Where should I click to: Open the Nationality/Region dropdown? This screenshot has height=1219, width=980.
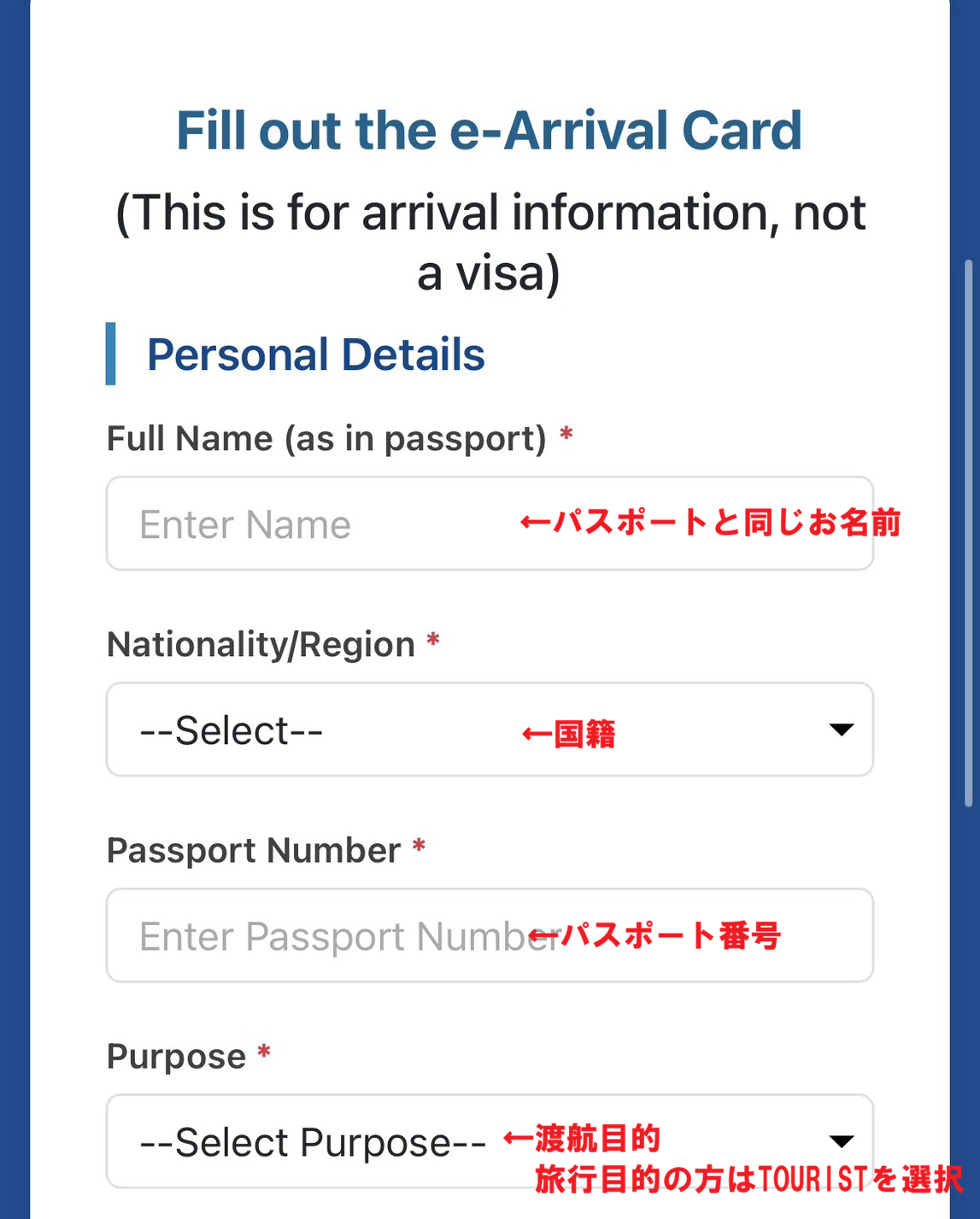coord(342,730)
